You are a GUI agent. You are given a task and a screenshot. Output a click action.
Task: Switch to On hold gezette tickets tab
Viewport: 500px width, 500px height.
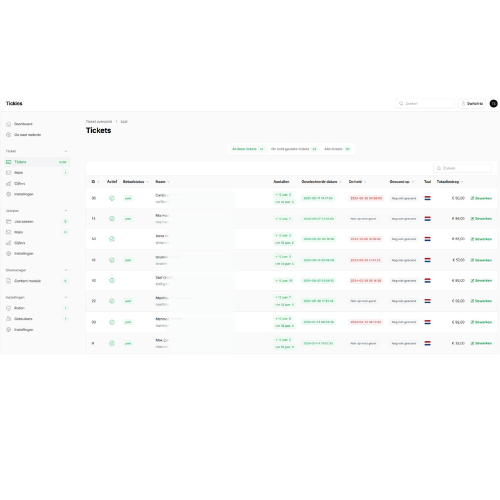click(x=294, y=149)
